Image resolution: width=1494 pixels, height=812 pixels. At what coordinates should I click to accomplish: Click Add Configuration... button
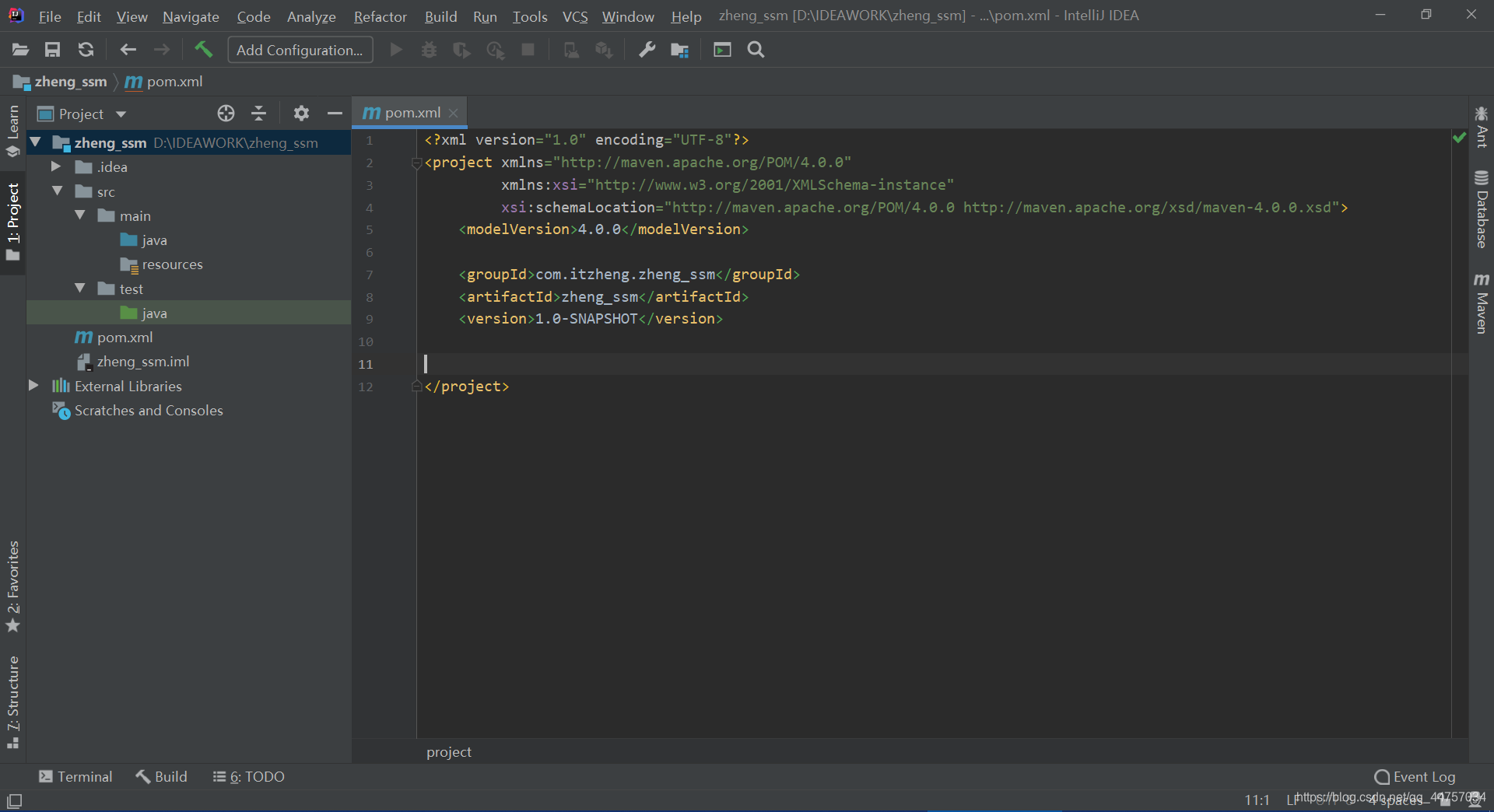click(x=300, y=50)
